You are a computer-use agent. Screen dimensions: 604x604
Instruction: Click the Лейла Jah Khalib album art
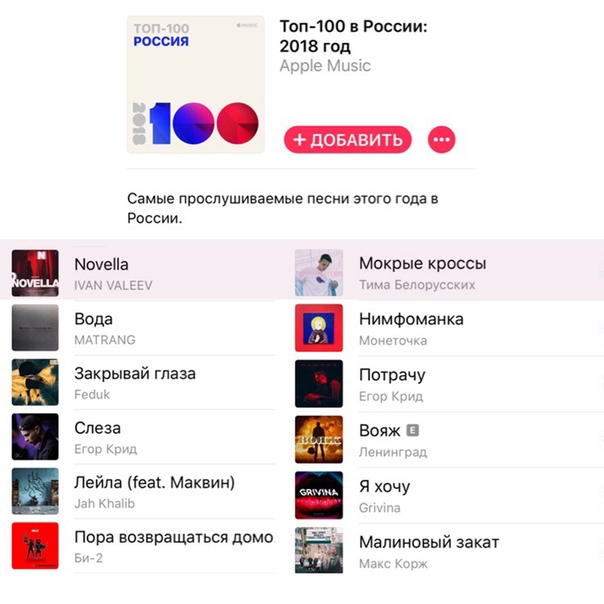(x=35, y=491)
